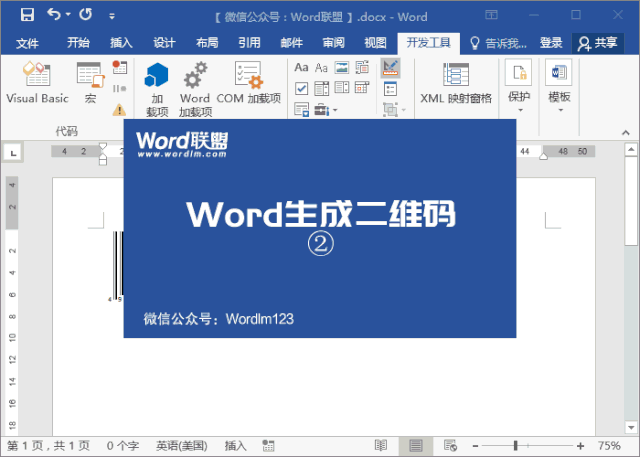Insert a plain text content control
640x457 pixels.
click(321, 67)
